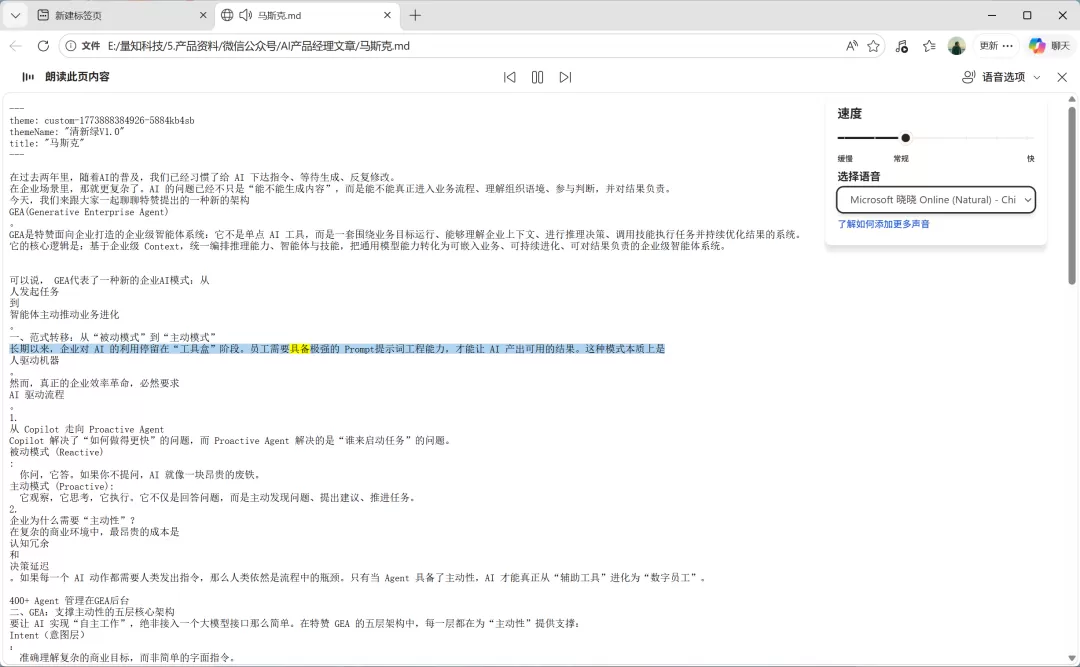Refresh the current page
The height and width of the screenshot is (667, 1080).
43,46
